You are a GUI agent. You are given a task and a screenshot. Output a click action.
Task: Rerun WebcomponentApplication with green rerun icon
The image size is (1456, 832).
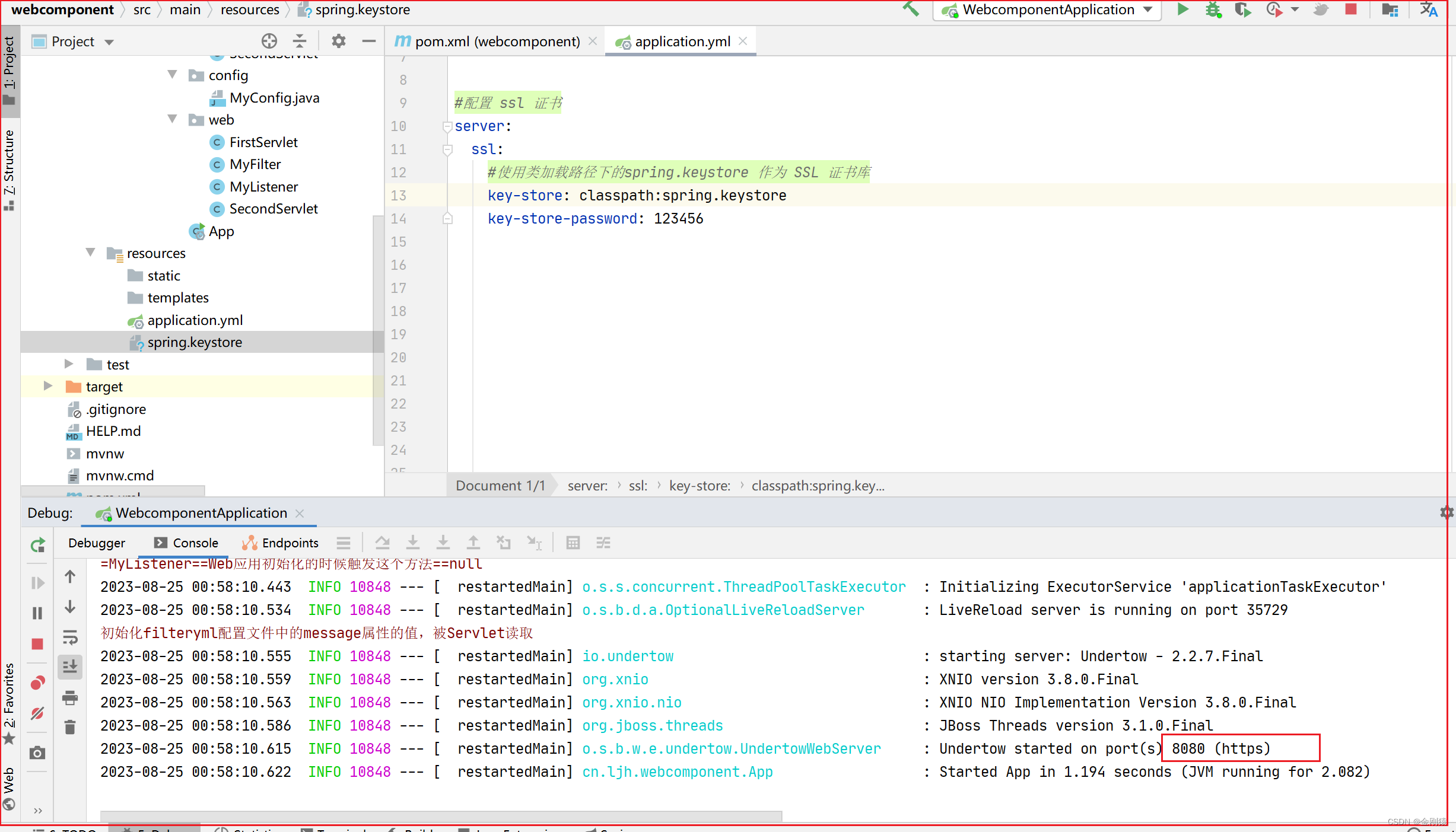pyautogui.click(x=37, y=544)
